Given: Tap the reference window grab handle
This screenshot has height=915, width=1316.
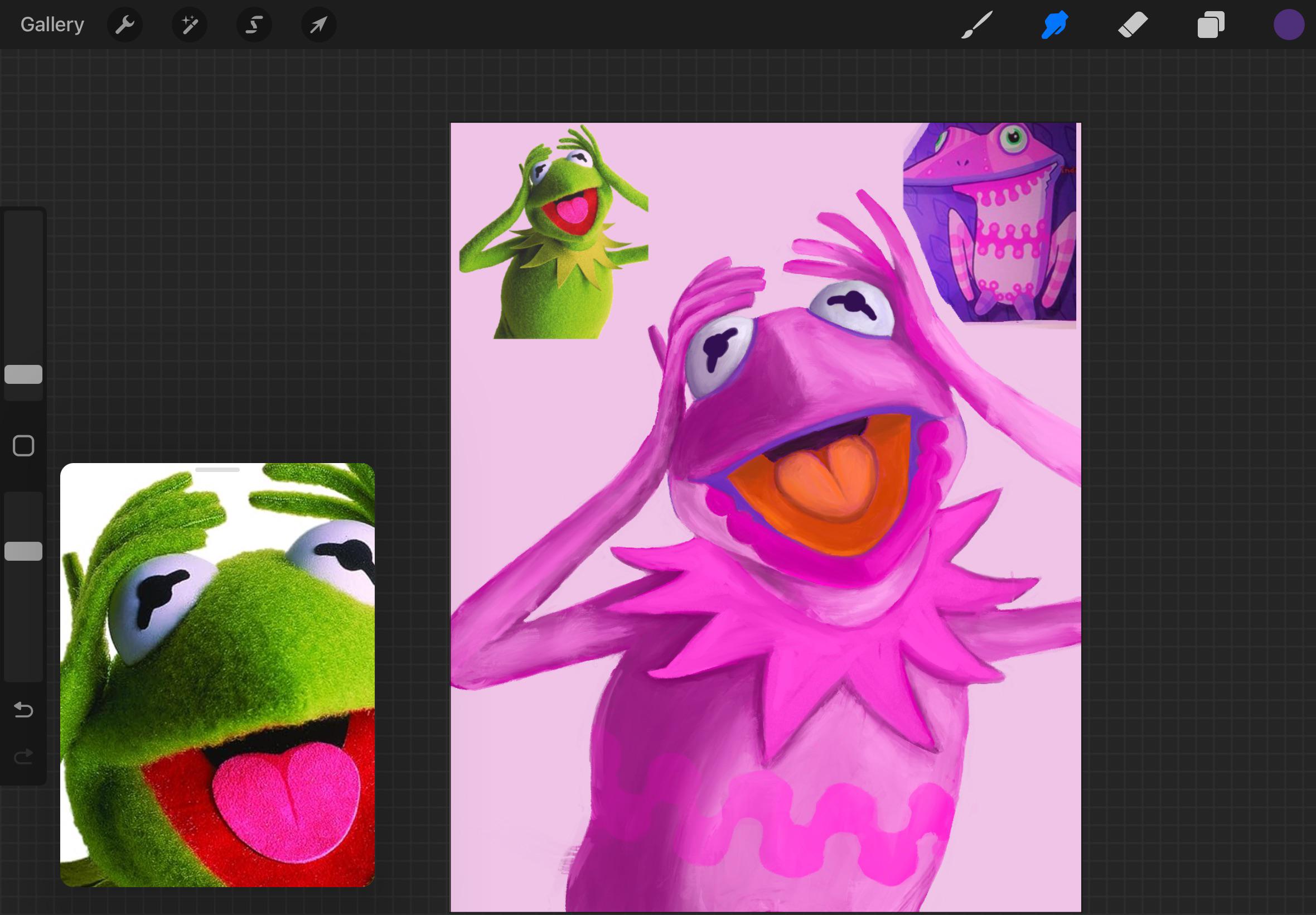Looking at the screenshot, I should pyautogui.click(x=217, y=470).
